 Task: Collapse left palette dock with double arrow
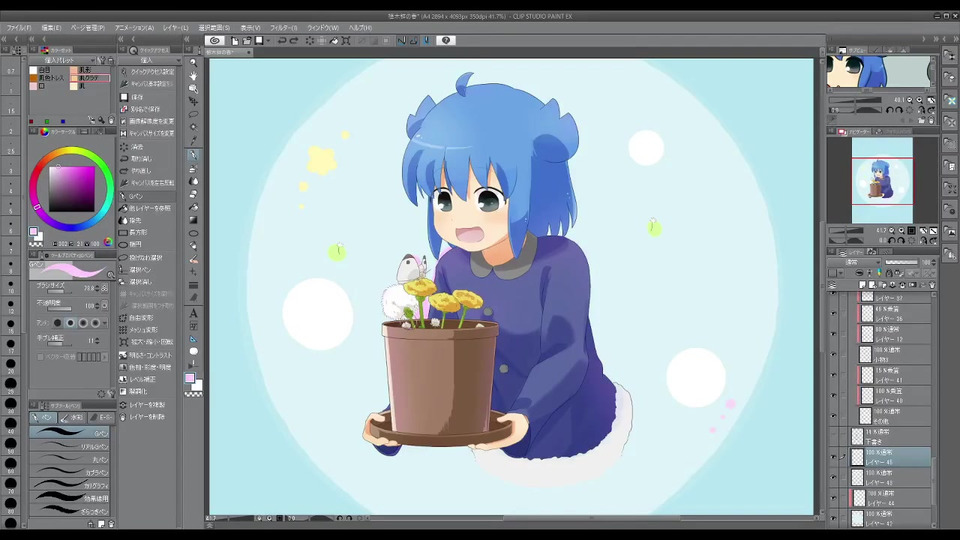pos(5,39)
